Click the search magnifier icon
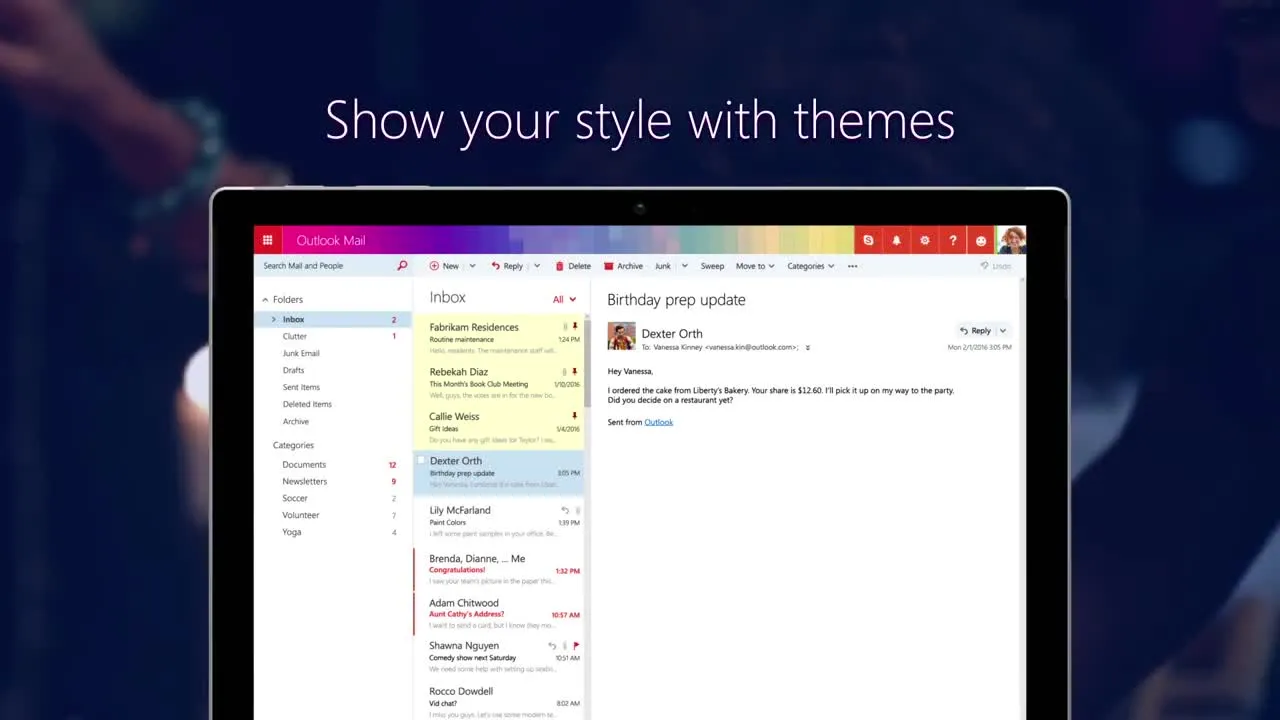 (402, 266)
